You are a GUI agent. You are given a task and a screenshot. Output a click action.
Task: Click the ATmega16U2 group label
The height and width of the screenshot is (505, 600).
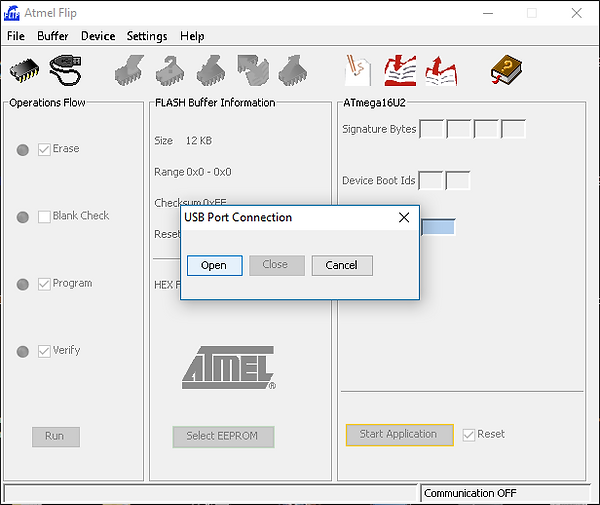[374, 103]
